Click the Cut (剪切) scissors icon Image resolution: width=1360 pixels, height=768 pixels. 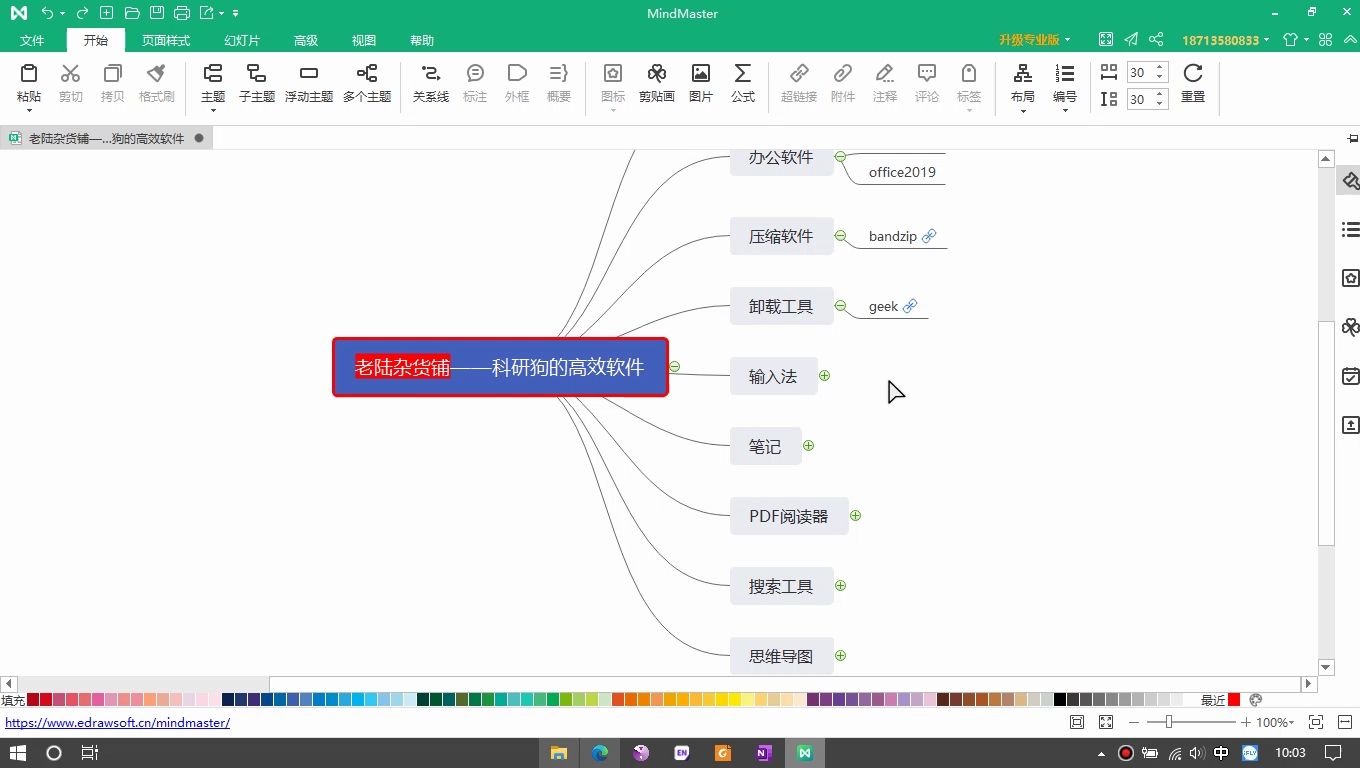click(70, 73)
